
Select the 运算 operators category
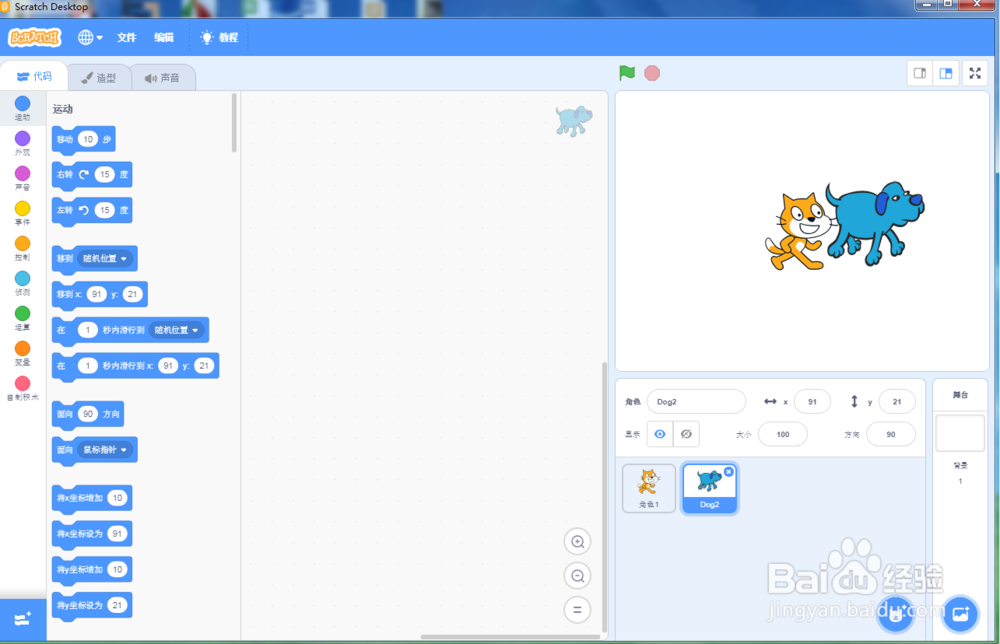pyautogui.click(x=22, y=318)
